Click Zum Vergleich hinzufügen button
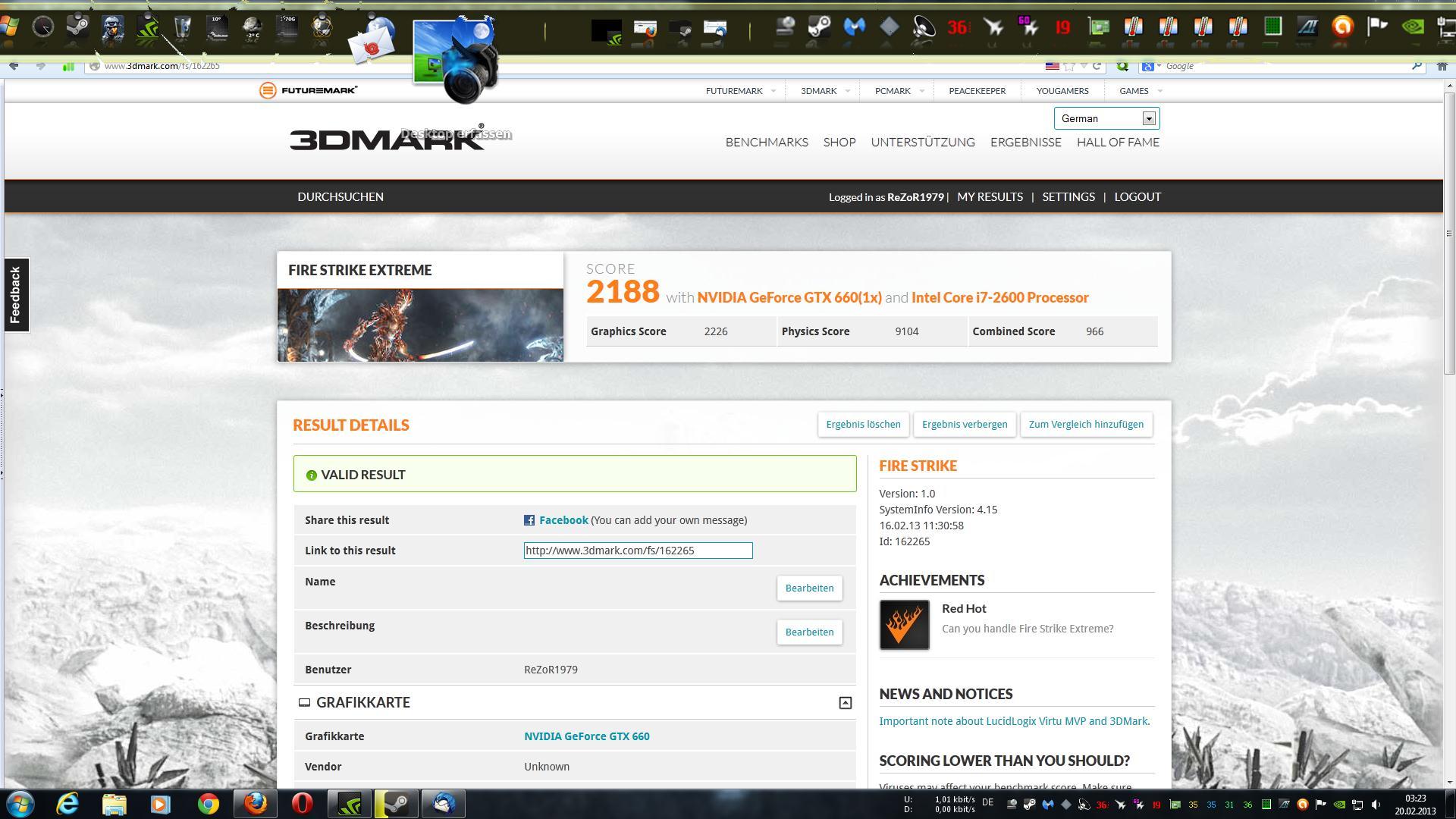The image size is (1456, 819). 1086,425
